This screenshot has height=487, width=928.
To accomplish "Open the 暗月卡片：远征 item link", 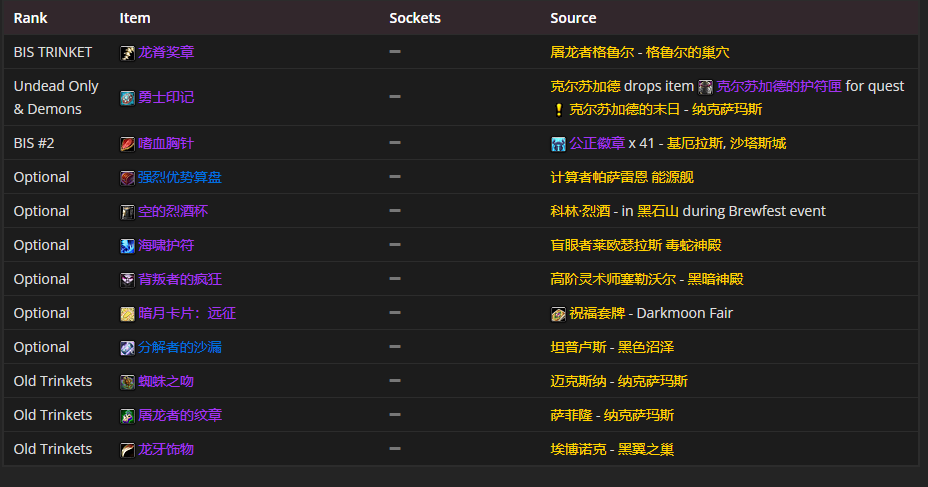I will (x=186, y=314).
